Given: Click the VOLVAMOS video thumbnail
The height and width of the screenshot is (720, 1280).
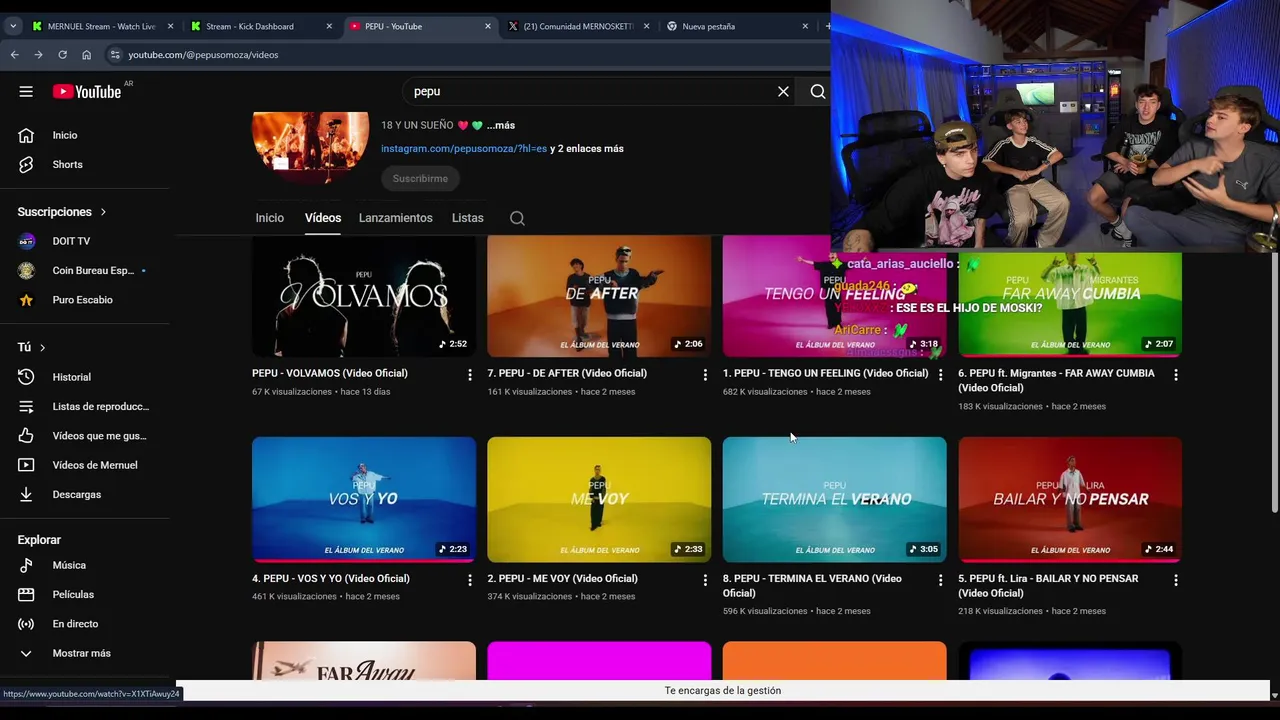Looking at the screenshot, I should click(x=364, y=294).
